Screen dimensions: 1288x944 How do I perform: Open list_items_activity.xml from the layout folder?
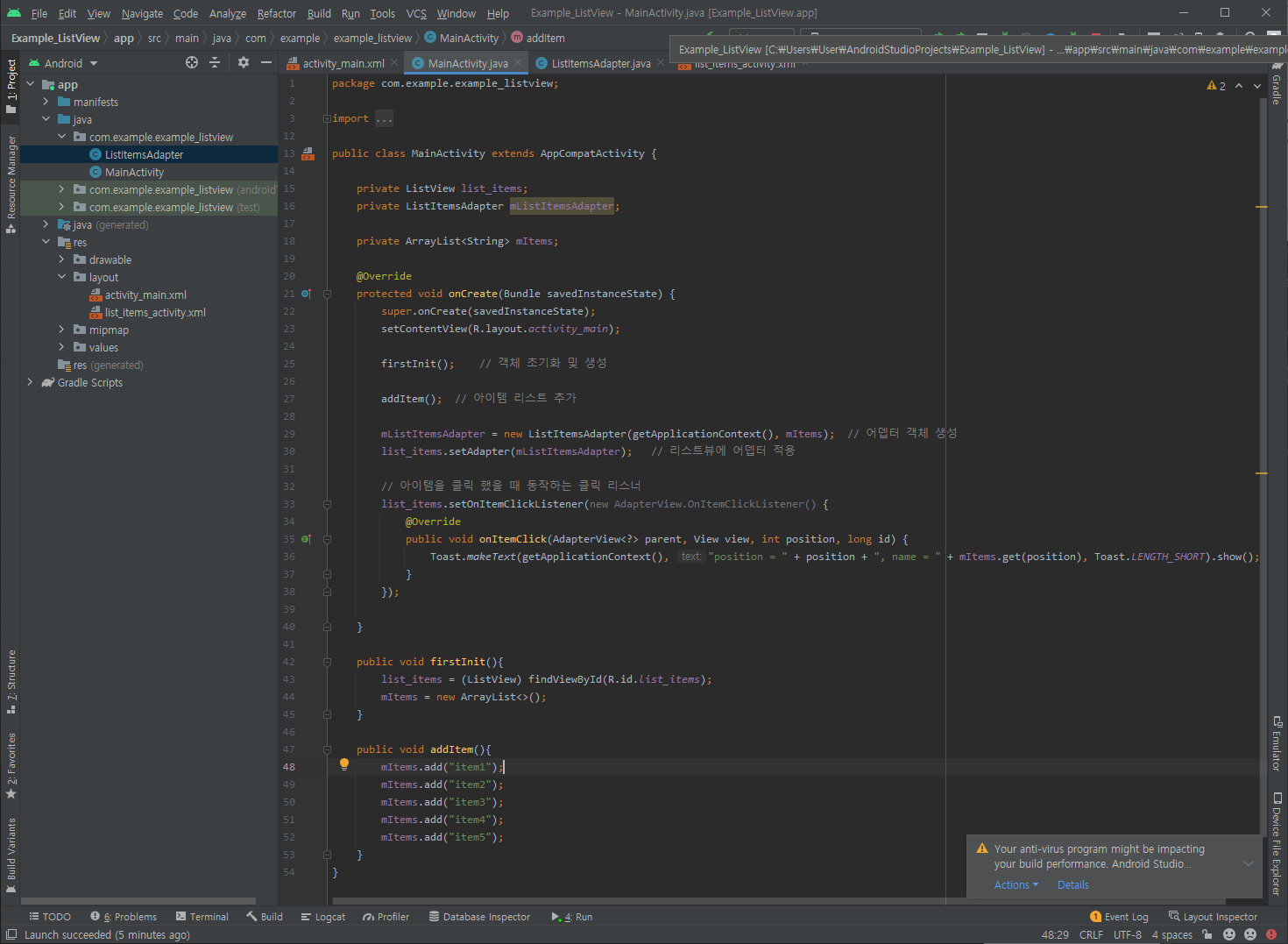[x=155, y=312]
